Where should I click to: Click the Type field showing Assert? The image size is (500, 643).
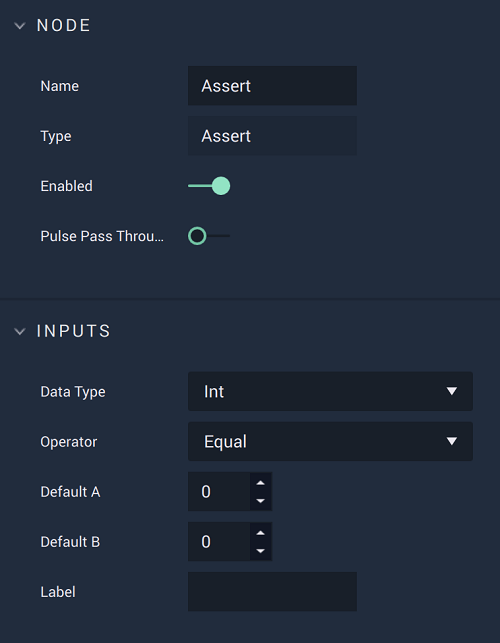tap(272, 136)
